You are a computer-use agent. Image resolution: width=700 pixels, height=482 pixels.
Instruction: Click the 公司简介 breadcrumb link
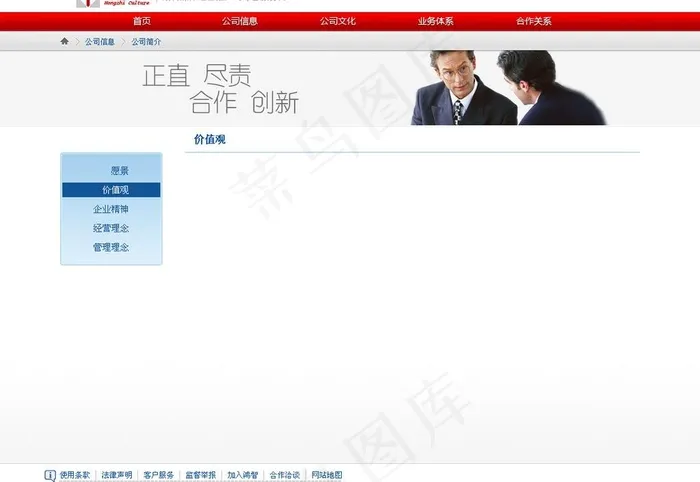pos(146,42)
